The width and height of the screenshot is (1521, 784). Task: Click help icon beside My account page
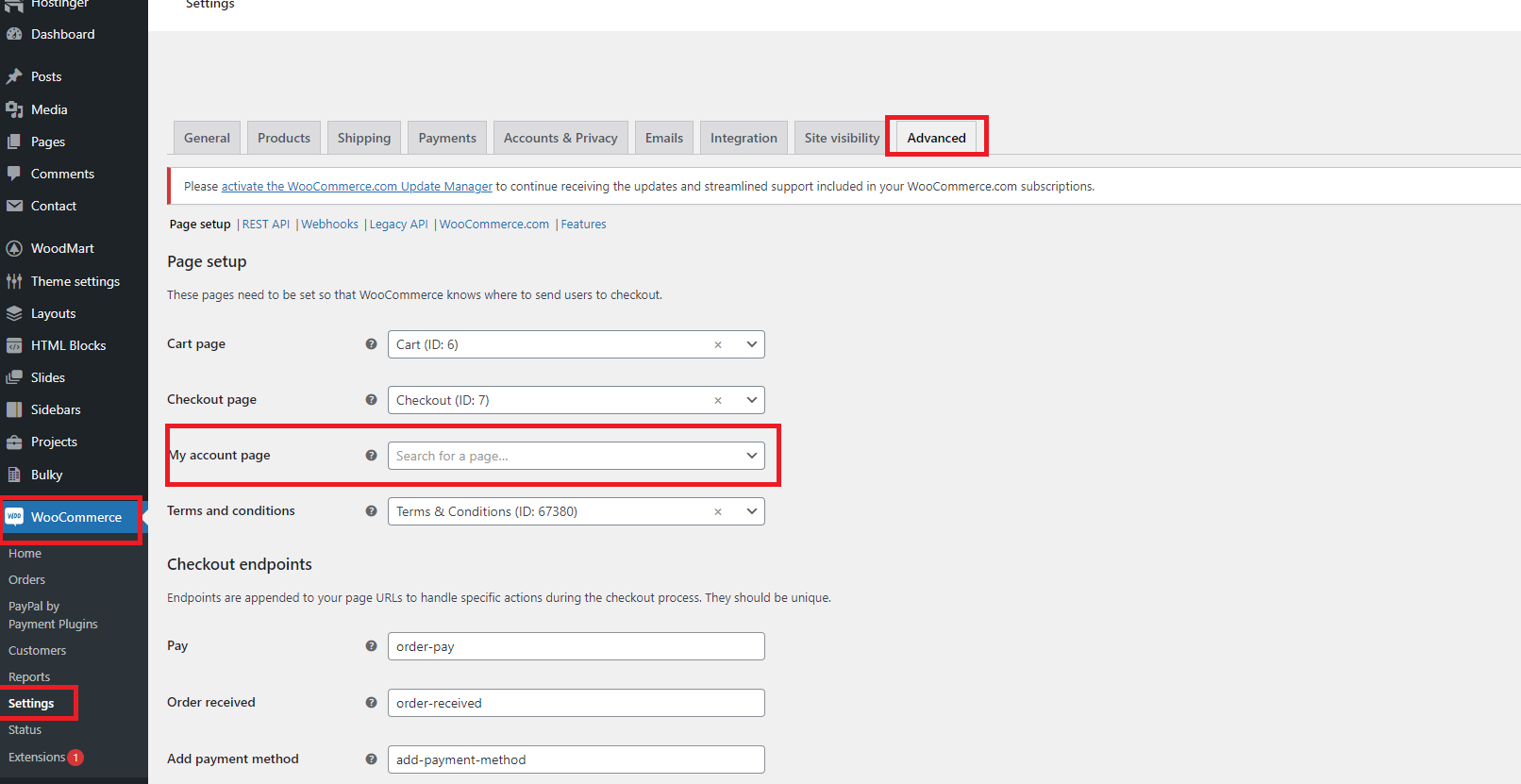(371, 456)
